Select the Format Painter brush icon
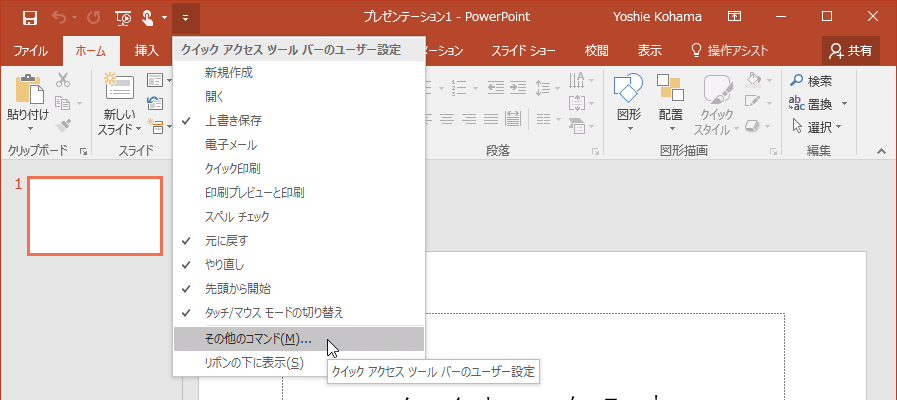 63,126
